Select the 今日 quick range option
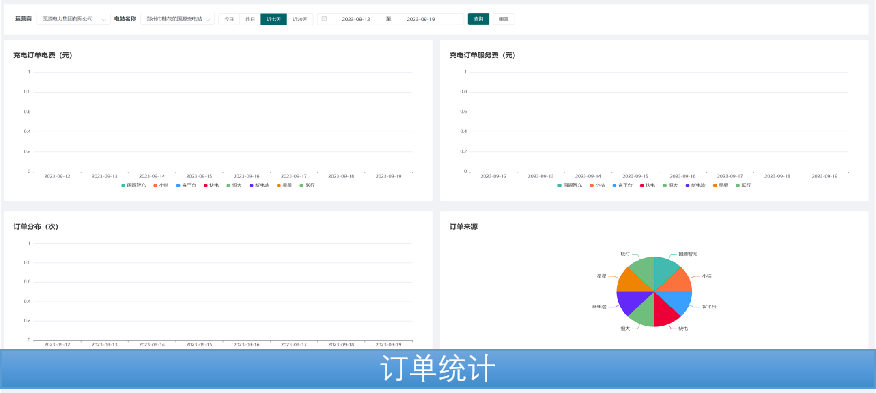 click(229, 19)
